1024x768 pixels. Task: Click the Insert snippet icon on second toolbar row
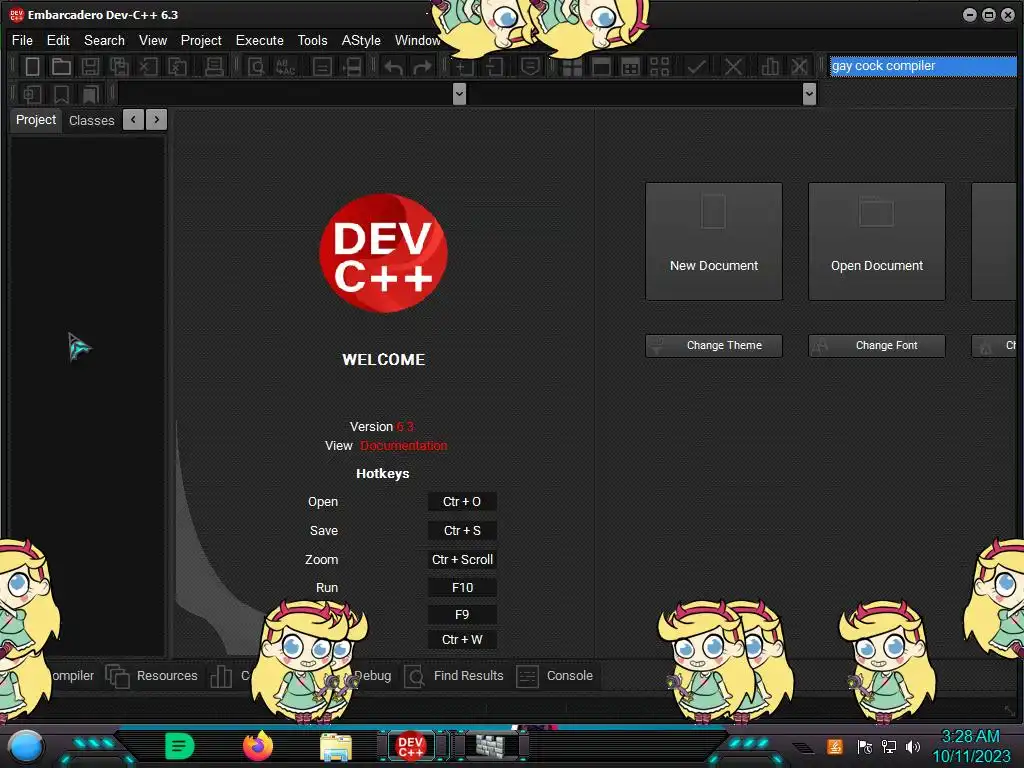coord(32,94)
